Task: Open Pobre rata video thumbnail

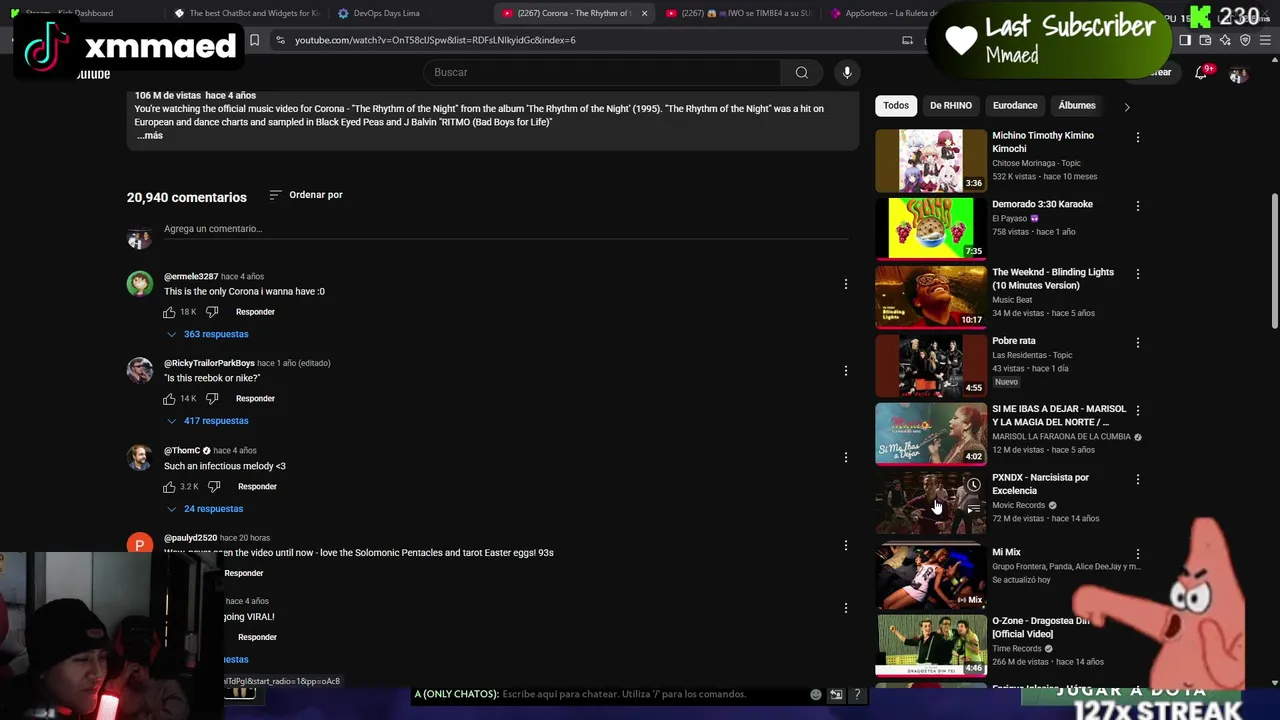Action: pos(931,365)
